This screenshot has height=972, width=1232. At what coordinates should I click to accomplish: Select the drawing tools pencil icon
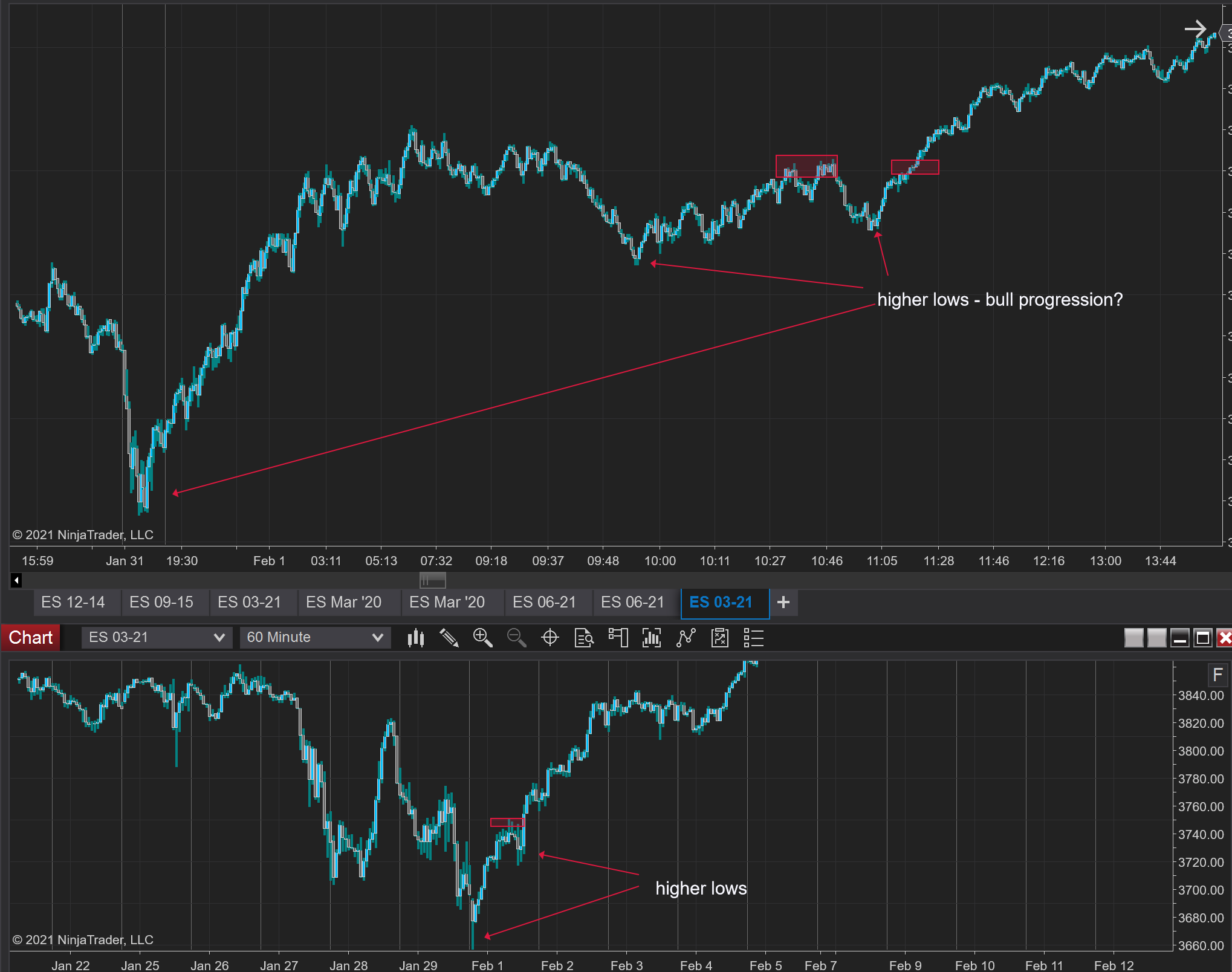pos(449,638)
